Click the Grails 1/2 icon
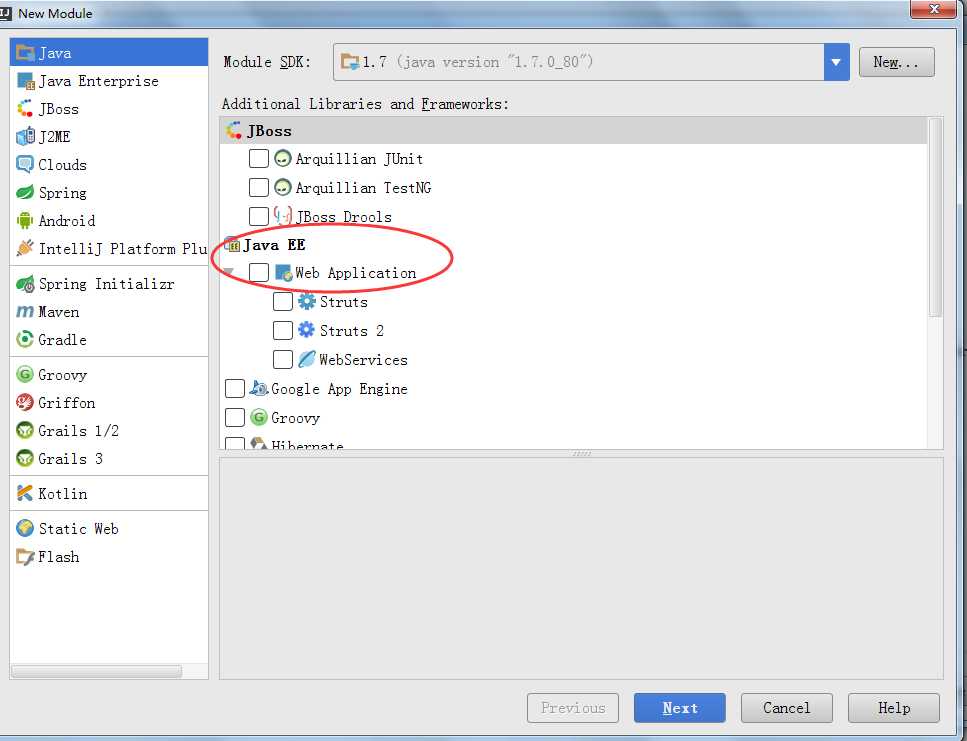The height and width of the screenshot is (741, 967). tap(25, 430)
